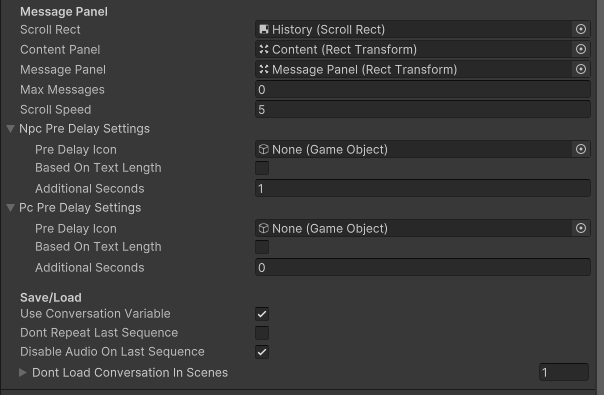This screenshot has width=604, height=395.
Task: Click the Npc Pre Delay Icon label
Action: [x=76, y=150]
